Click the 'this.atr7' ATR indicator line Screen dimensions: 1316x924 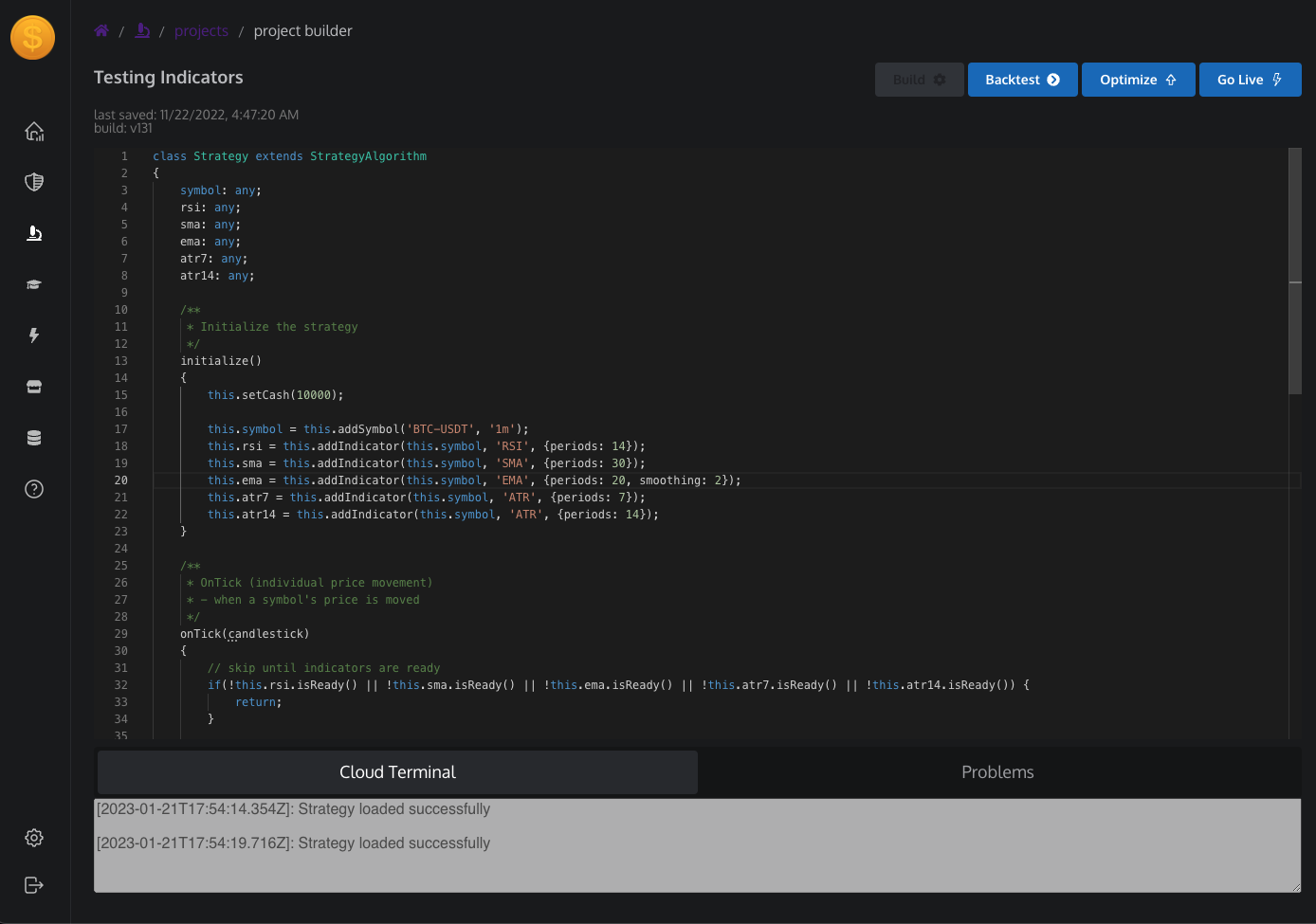click(x=427, y=498)
